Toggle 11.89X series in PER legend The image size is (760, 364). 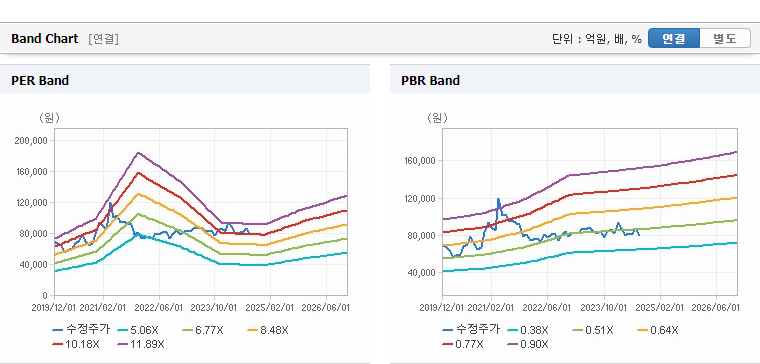(141, 344)
